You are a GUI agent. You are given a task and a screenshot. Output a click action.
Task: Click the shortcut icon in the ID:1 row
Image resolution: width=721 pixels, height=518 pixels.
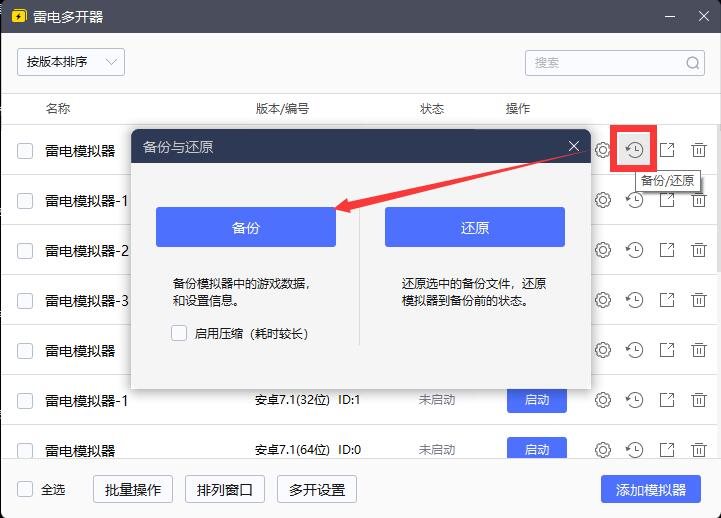tap(667, 400)
